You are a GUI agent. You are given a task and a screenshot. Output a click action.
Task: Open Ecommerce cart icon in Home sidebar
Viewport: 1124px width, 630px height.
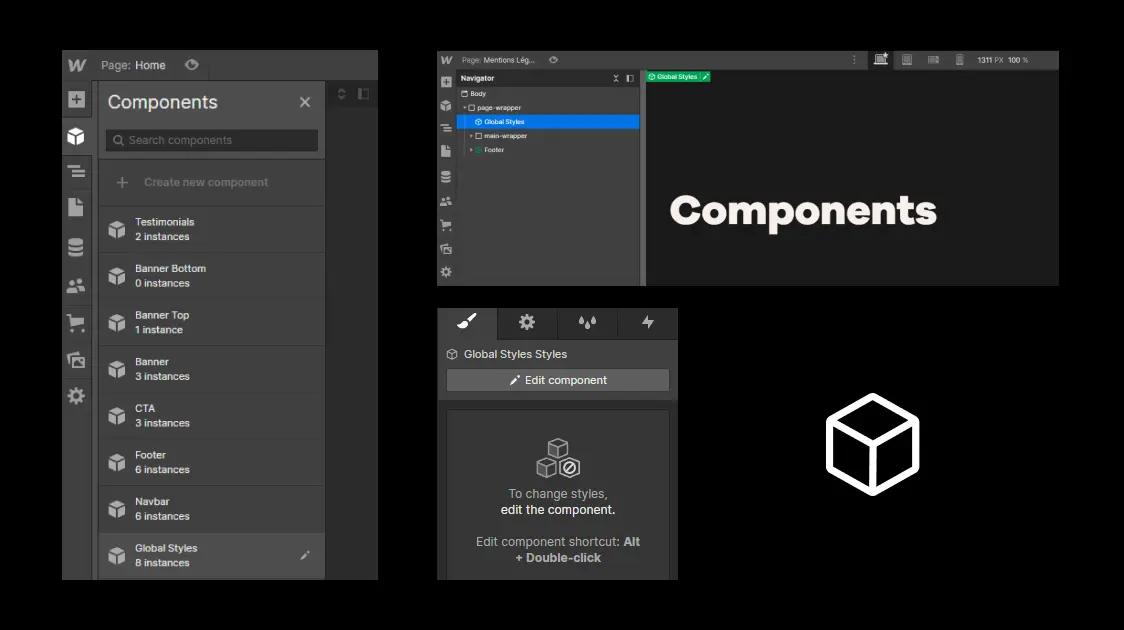(76, 323)
